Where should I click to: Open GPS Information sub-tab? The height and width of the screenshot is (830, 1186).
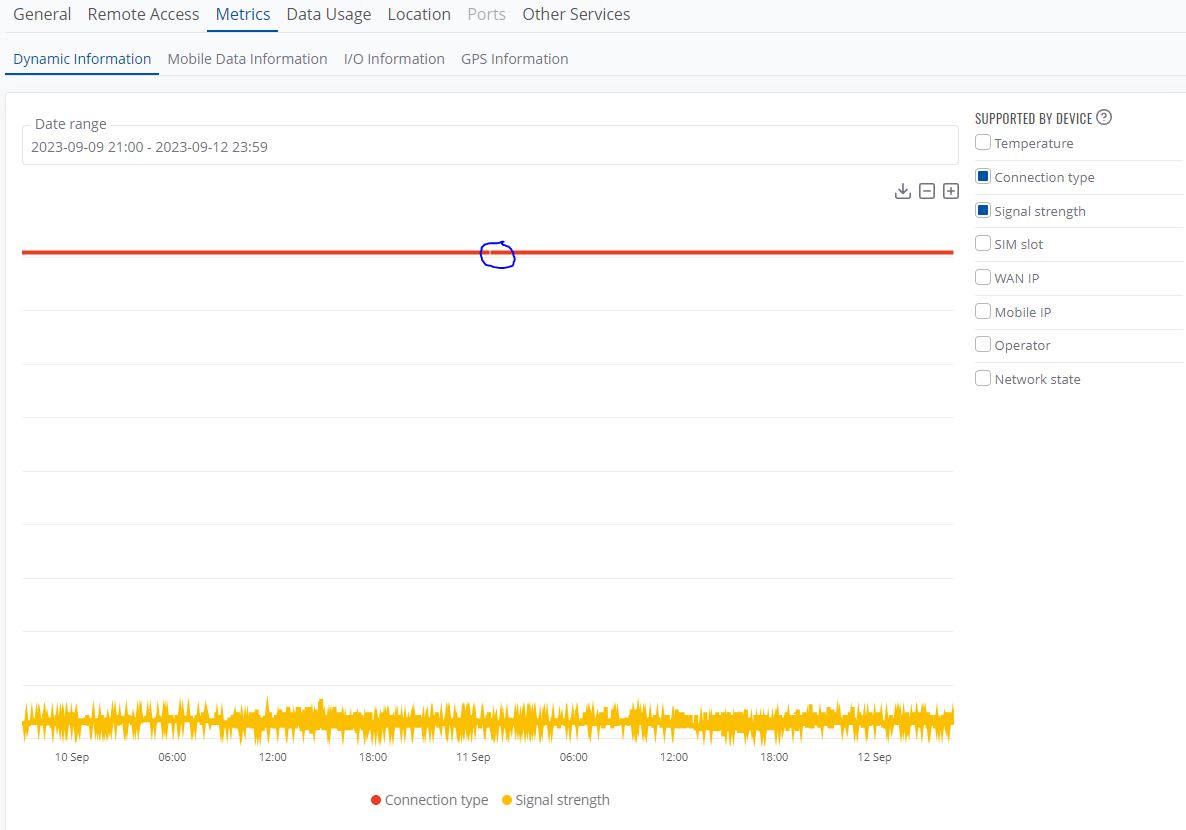click(x=514, y=59)
